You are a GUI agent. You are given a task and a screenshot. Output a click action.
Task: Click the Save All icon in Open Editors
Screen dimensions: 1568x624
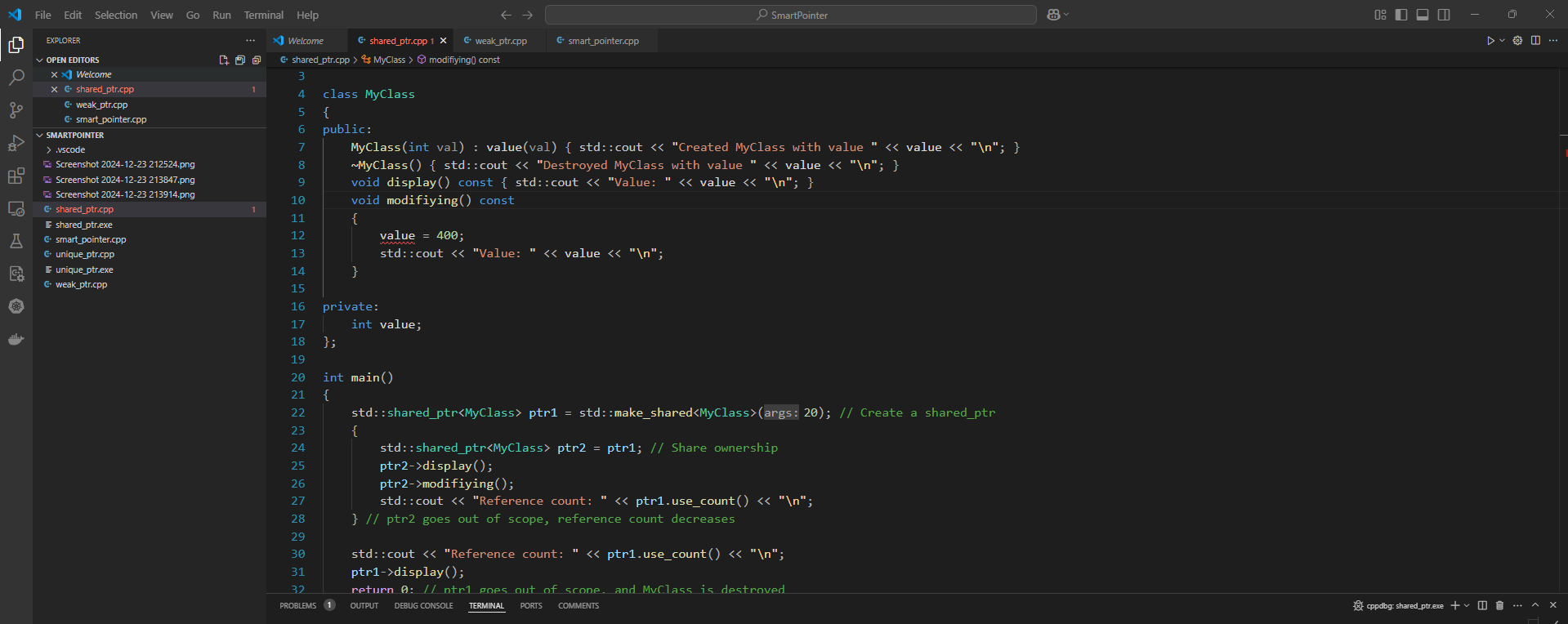pos(240,60)
